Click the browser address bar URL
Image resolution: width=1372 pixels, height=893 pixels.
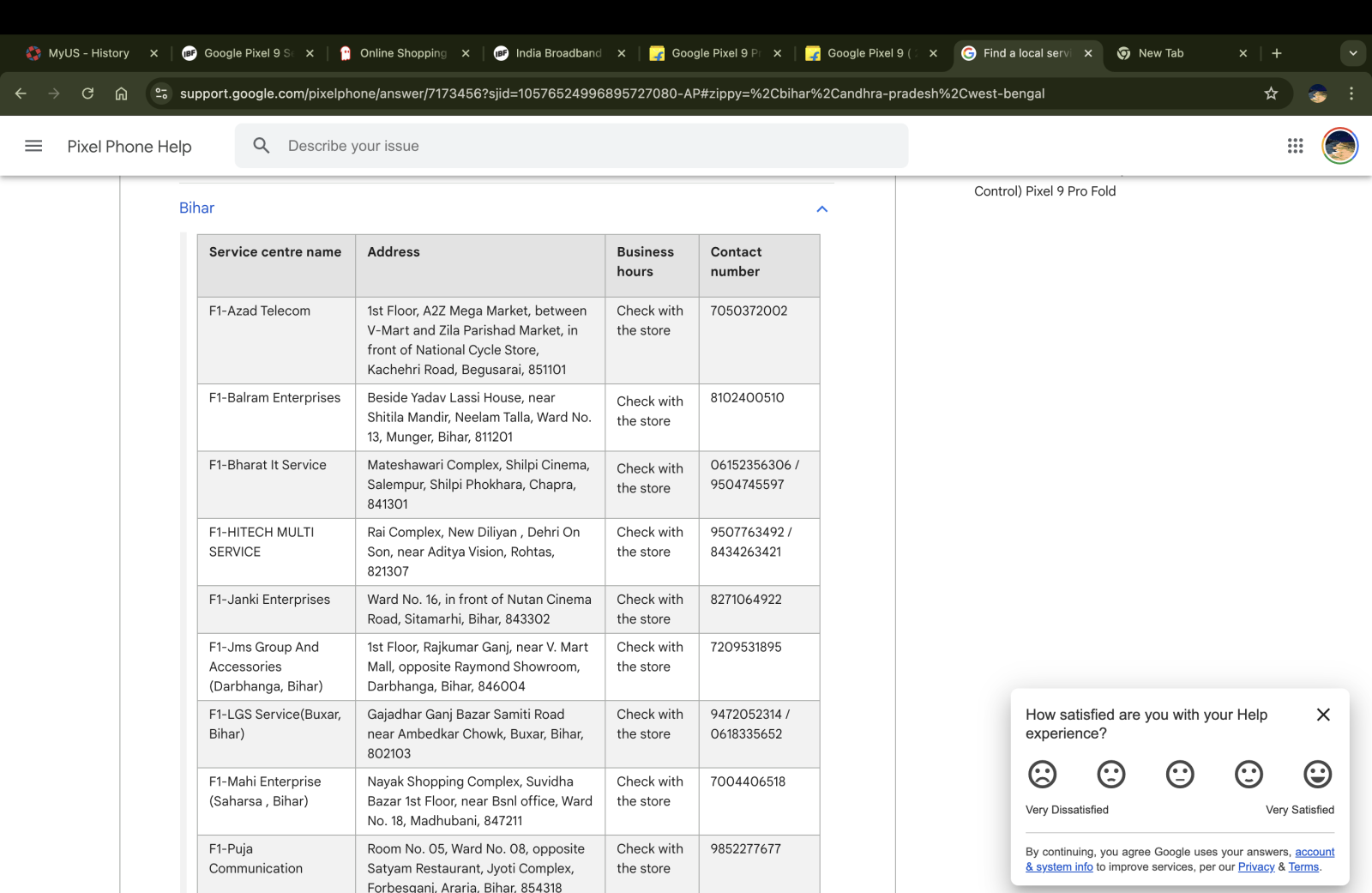point(611,94)
